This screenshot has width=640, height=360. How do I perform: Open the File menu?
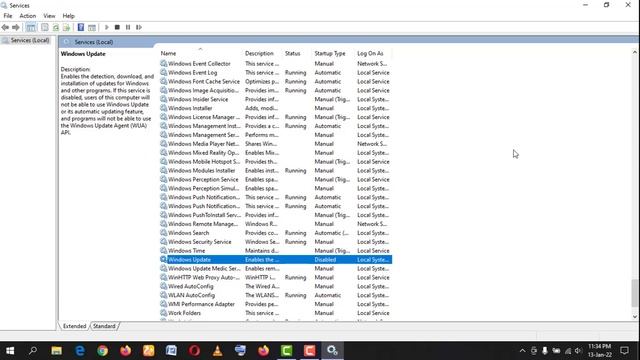coord(8,16)
